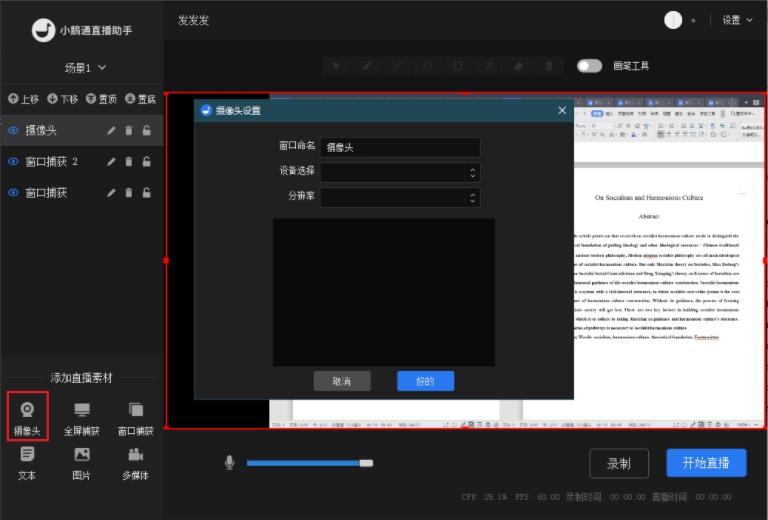
Task: Add a 窗口捕获 window capture from materials
Action: [x=135, y=418]
